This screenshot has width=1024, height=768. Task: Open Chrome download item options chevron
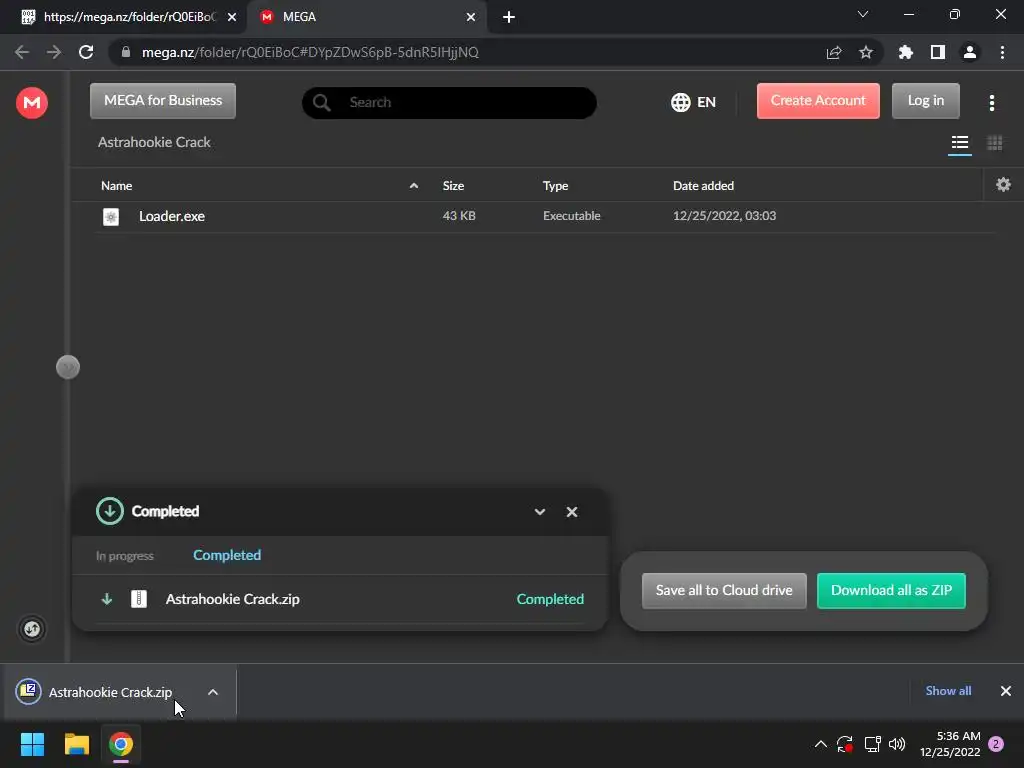213,692
